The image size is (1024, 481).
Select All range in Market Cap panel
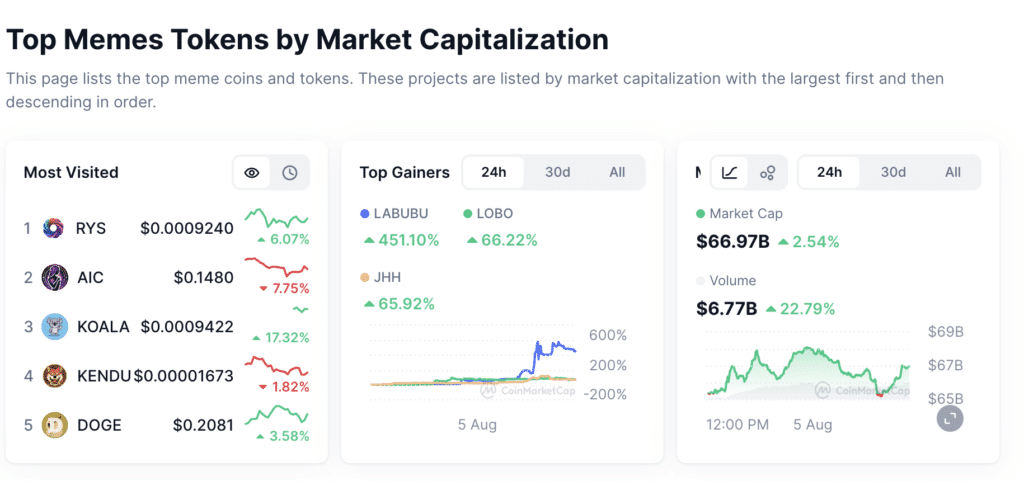click(x=953, y=172)
